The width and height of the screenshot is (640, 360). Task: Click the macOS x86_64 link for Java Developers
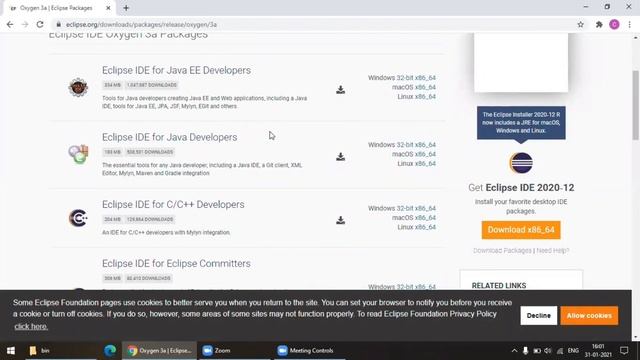425,154
